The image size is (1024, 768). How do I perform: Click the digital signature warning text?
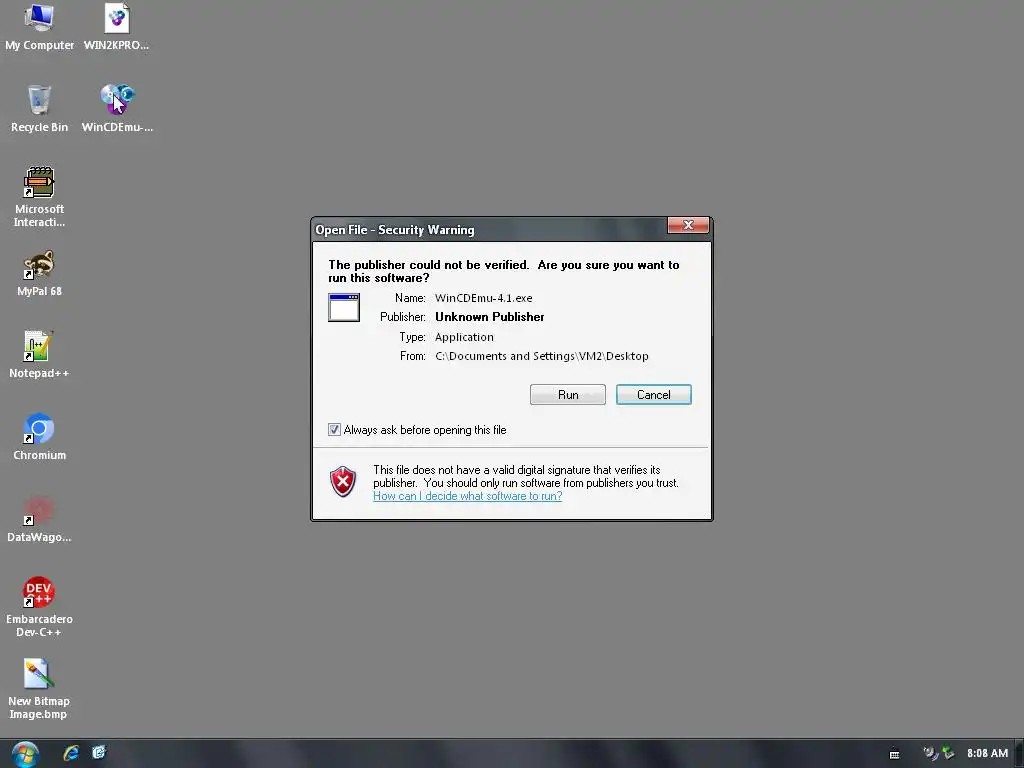click(x=526, y=476)
